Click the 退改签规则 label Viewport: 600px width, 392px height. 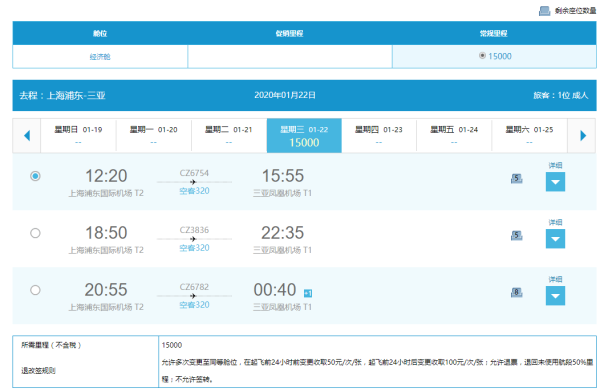[x=38, y=371]
